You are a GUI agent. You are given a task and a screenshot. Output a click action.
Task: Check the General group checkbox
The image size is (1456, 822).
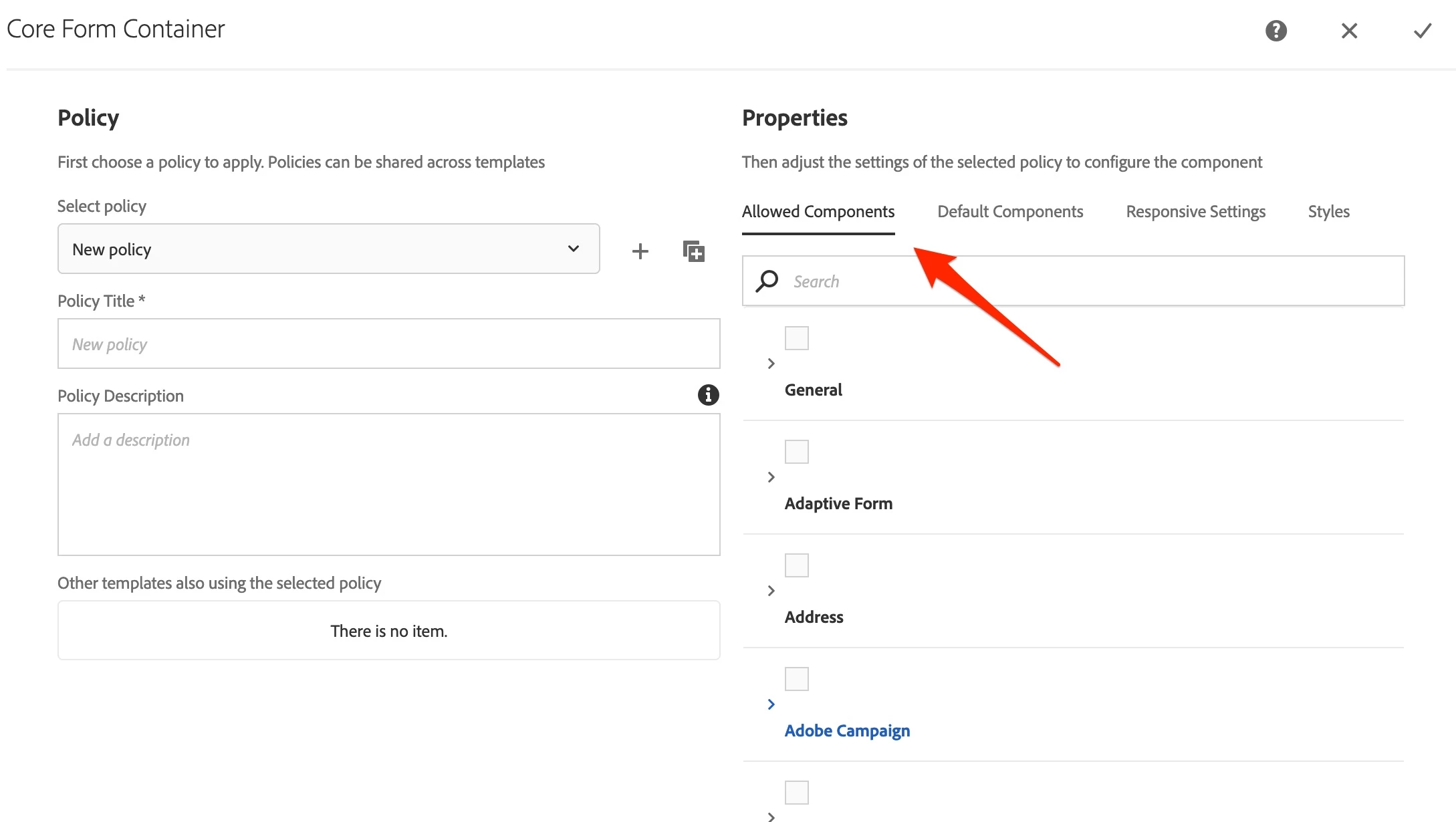coord(796,338)
